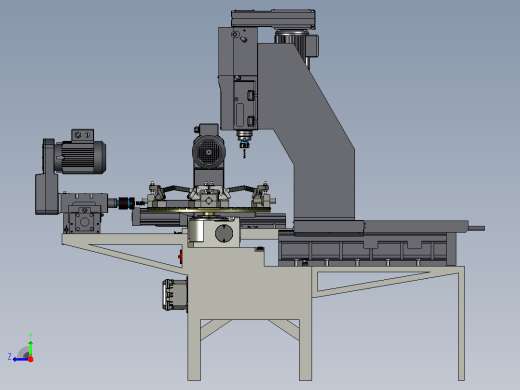Click the blue Z axis arrow of the triad

[20, 359]
